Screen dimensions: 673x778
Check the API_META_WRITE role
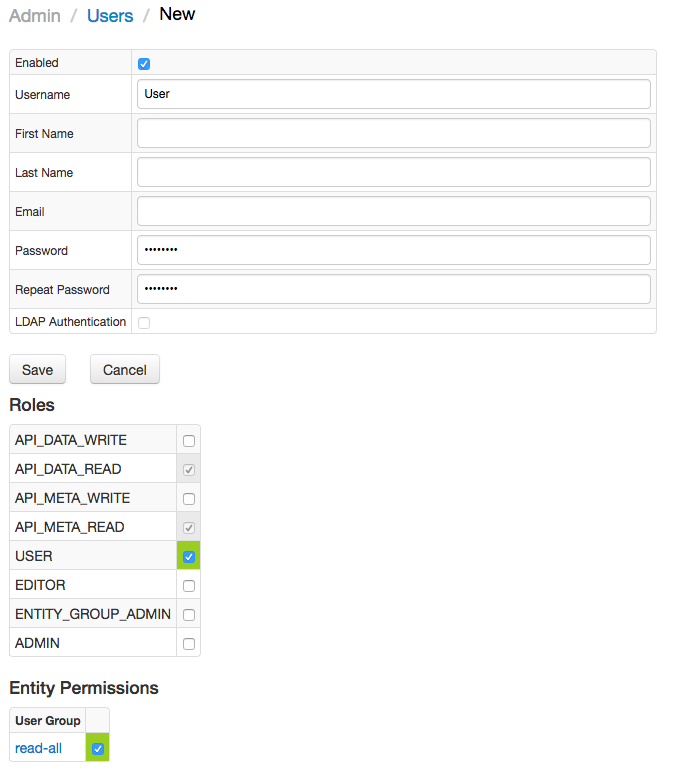point(189,499)
